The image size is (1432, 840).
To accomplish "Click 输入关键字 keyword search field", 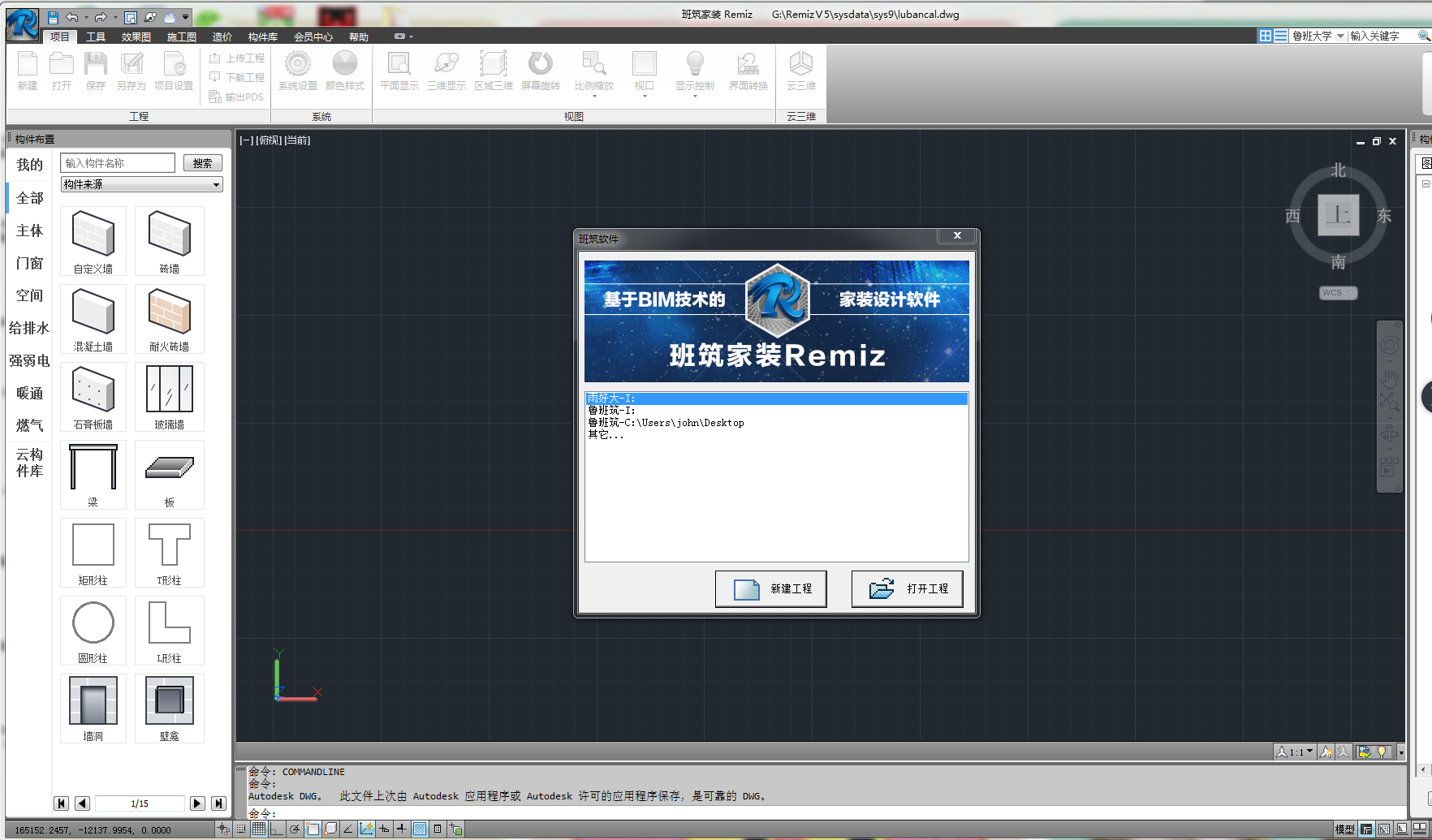I will point(1382,36).
